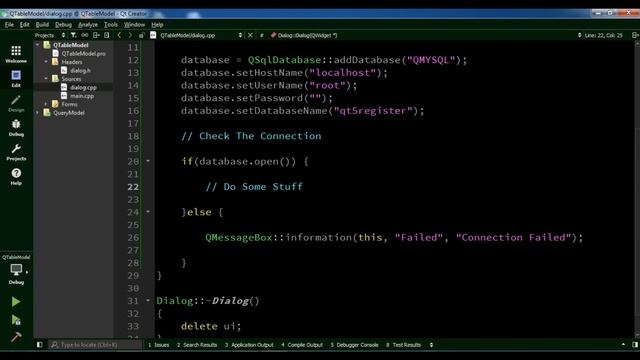Select dialog.h in project tree
Image resolution: width=640 pixels, height=360 pixels.
coord(80,71)
